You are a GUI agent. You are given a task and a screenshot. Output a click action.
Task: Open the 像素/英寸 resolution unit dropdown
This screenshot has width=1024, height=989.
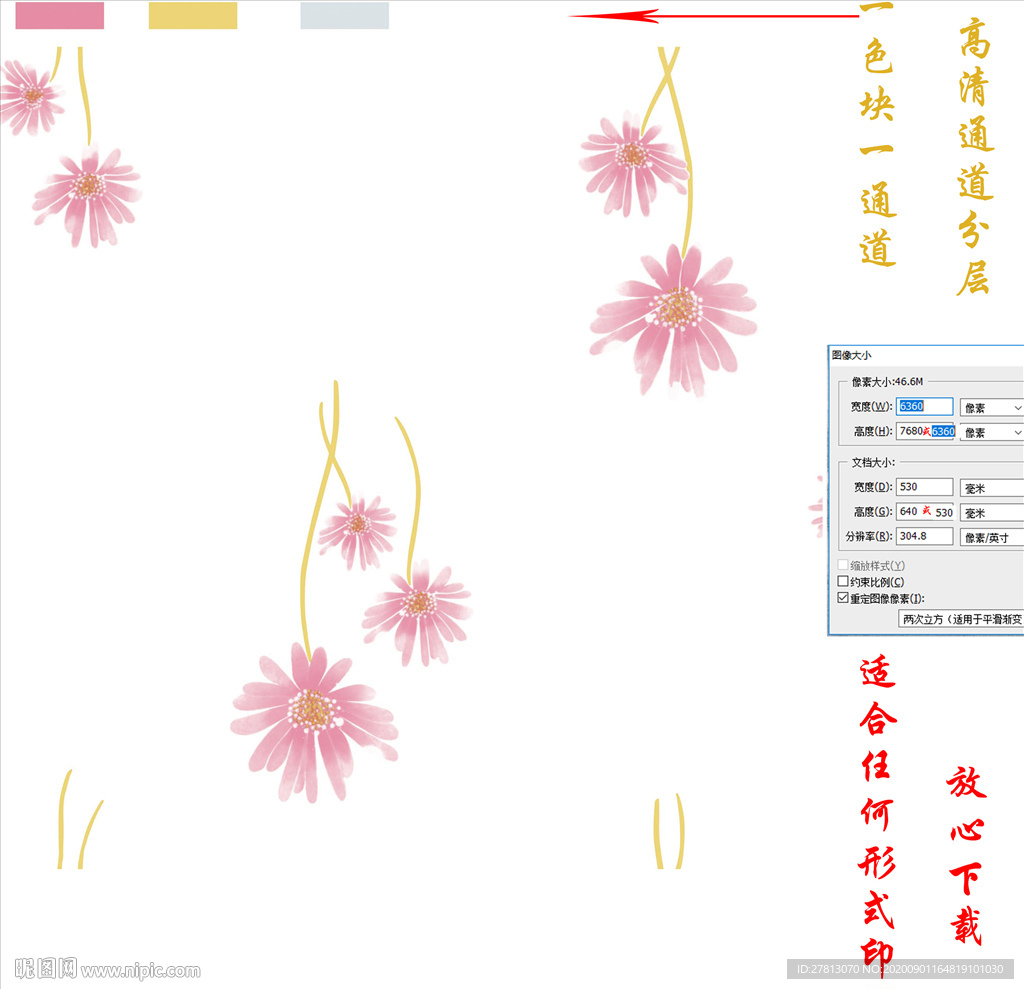[991, 537]
